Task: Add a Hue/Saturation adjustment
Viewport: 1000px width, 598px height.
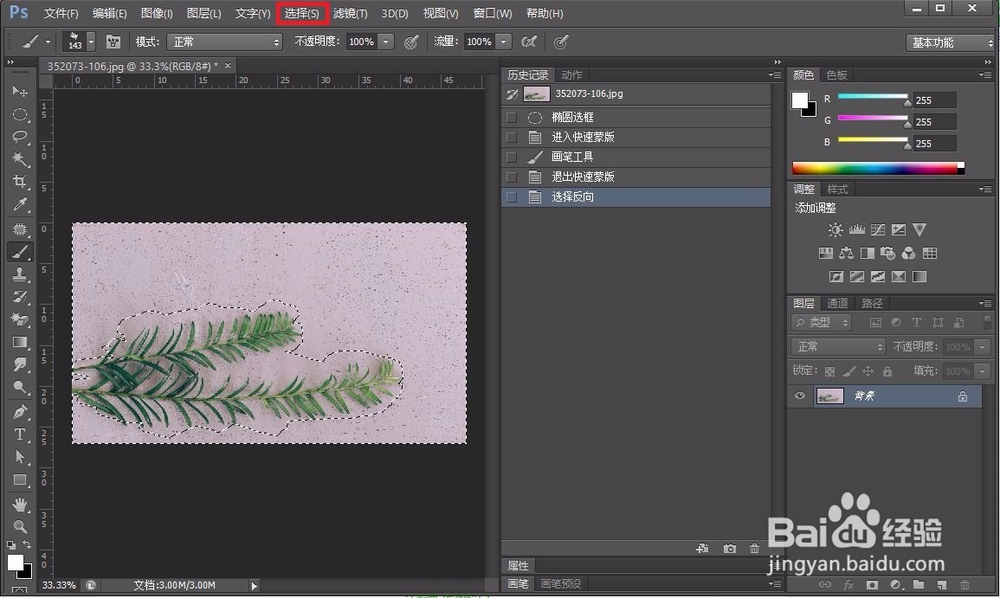Action: (826, 253)
